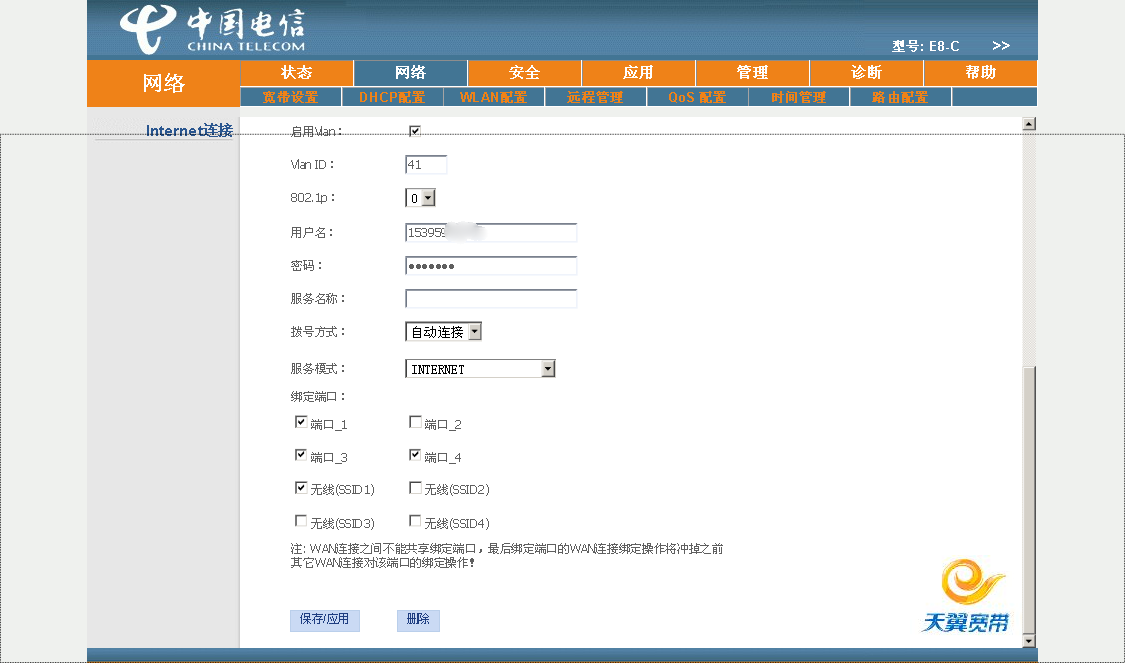Viewport: 1125px width, 663px height.
Task: Toggle the 启用Vlan checkbox
Action: 415,131
